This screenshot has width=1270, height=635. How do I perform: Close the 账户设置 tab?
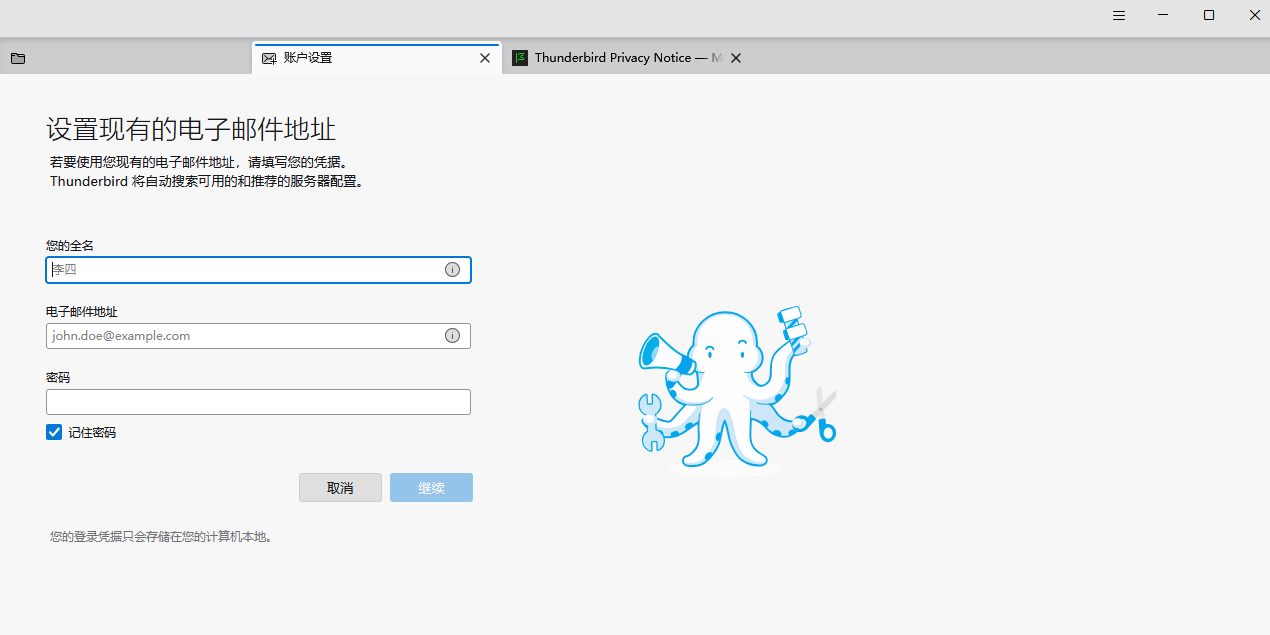click(x=485, y=58)
